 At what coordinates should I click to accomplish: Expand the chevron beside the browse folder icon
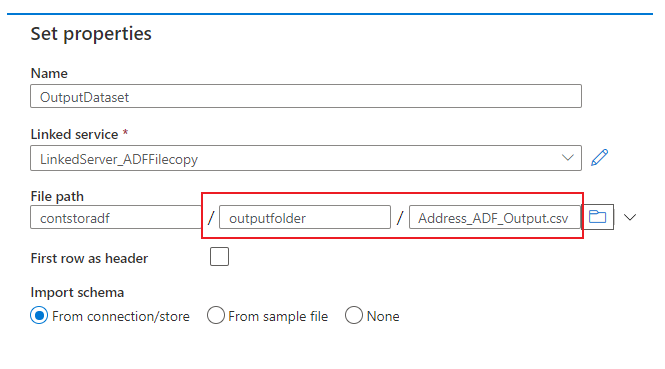tap(630, 218)
